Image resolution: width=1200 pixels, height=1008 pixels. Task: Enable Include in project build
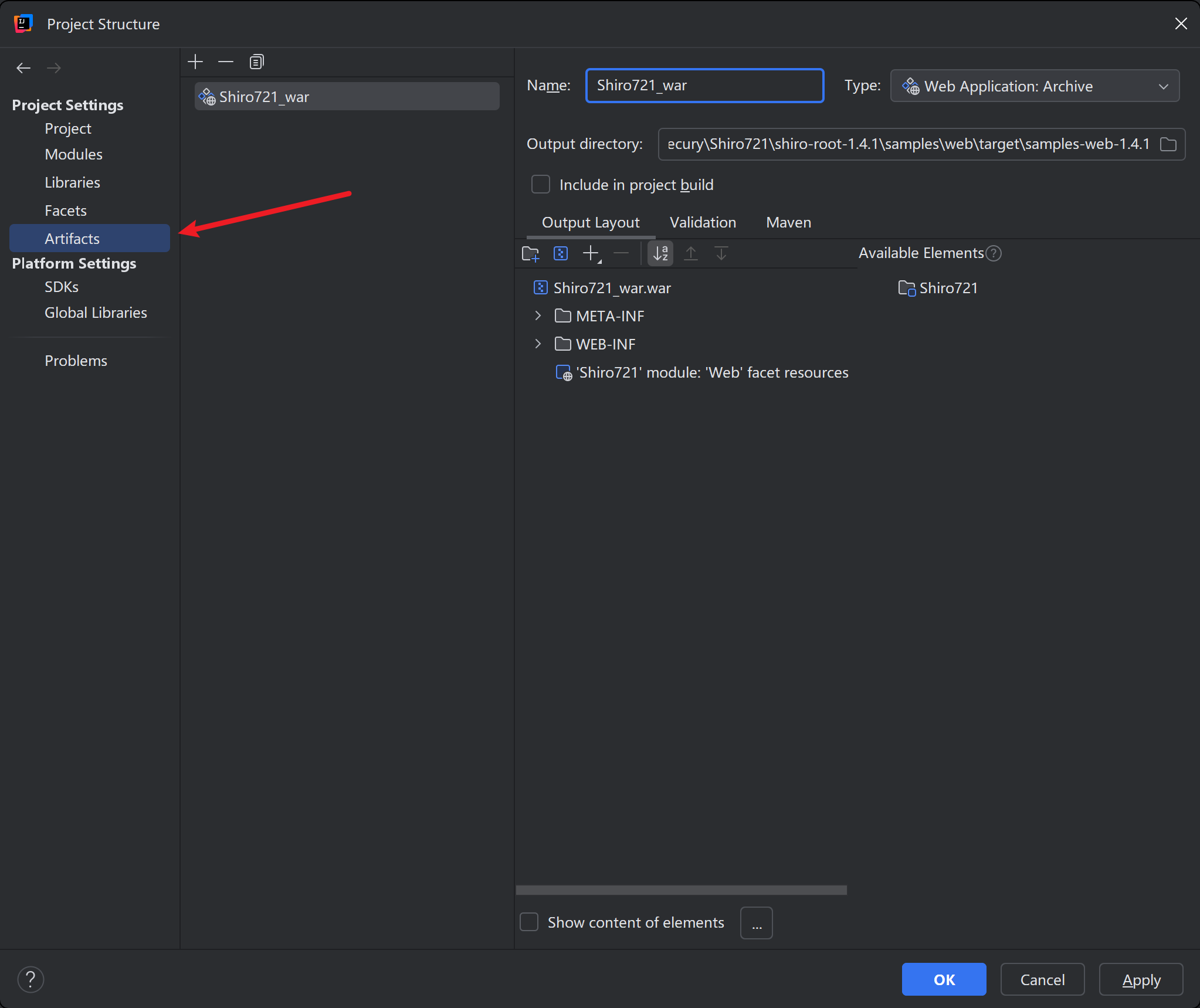pyautogui.click(x=541, y=185)
